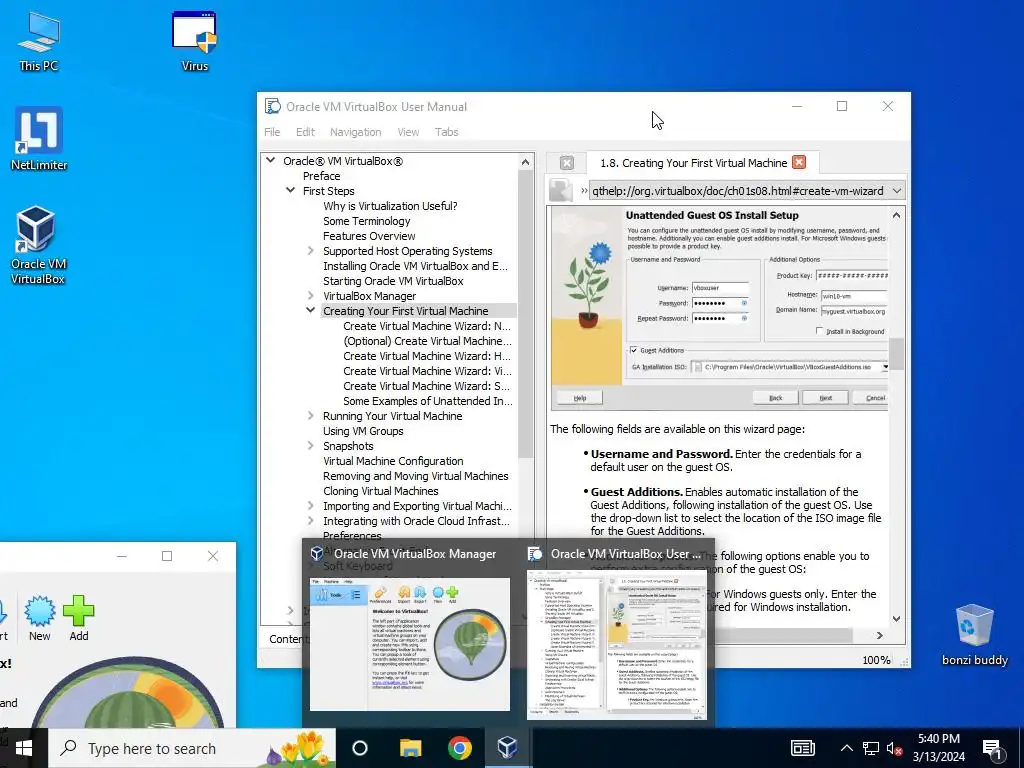
Task: Click the VirtualBox taskbar icon
Action: pos(507,748)
